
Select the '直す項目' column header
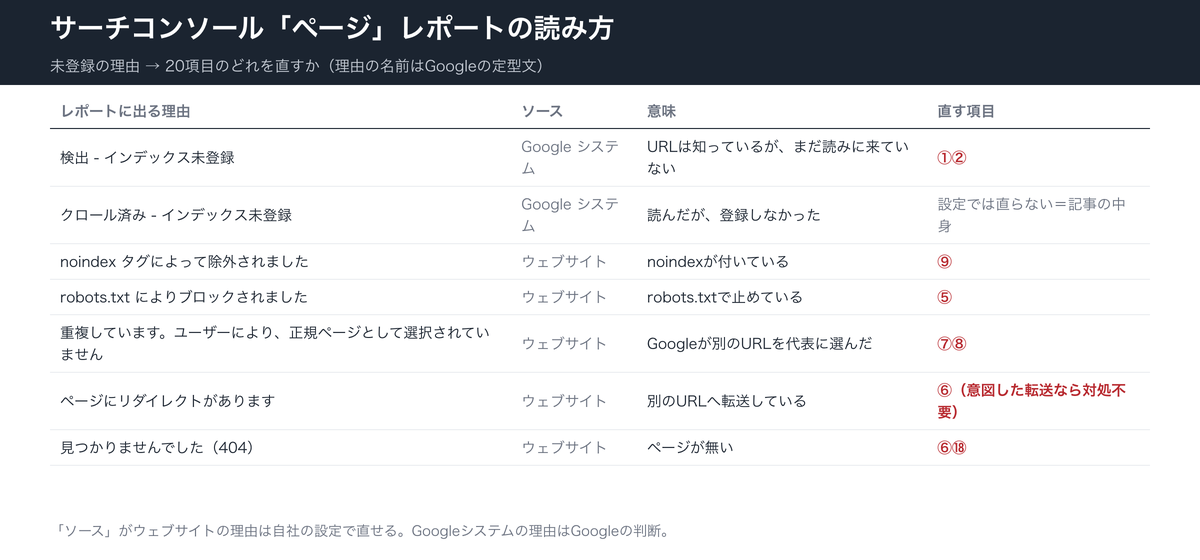966,111
